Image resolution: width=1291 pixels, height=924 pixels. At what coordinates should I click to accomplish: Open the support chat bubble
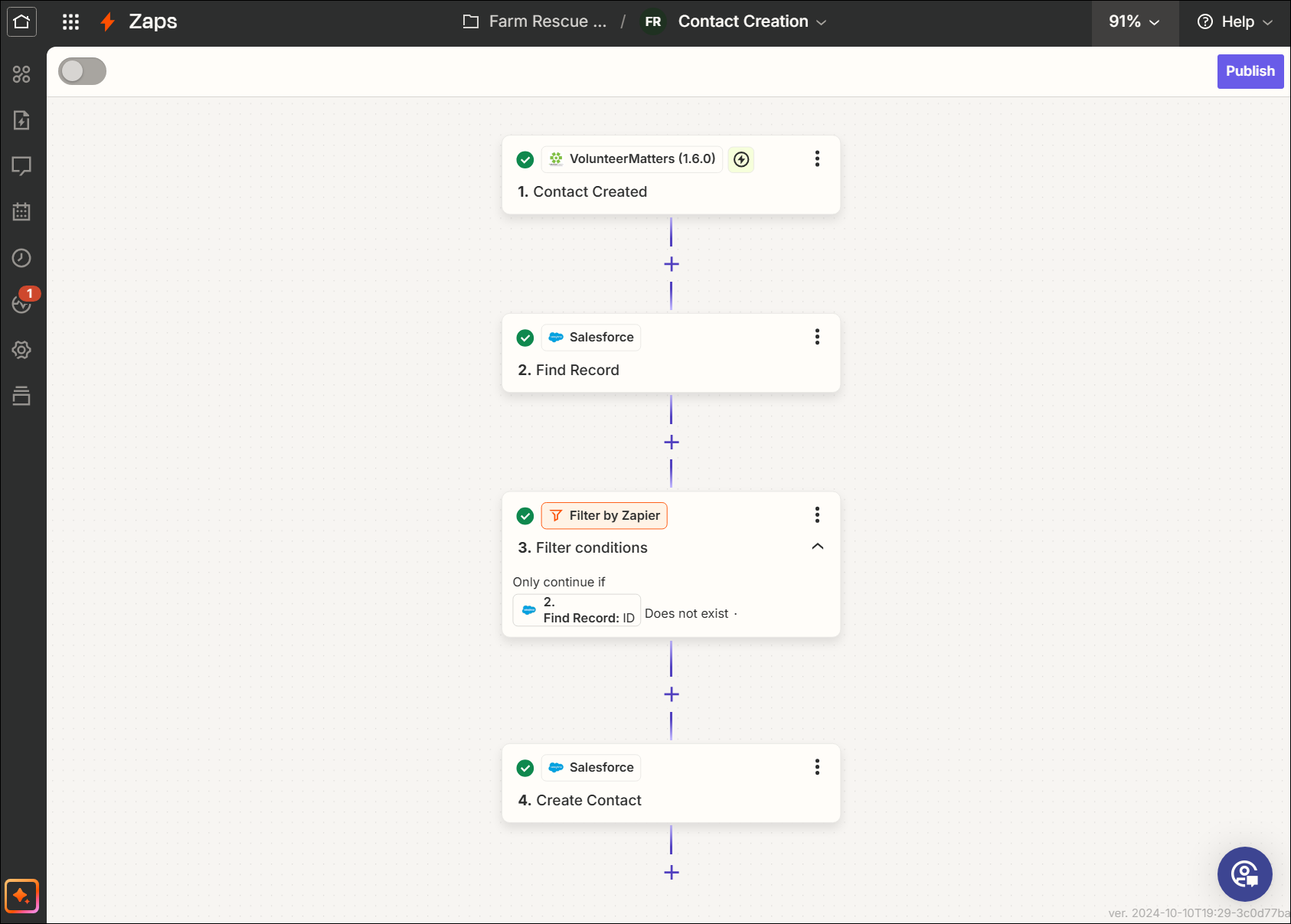[1245, 874]
